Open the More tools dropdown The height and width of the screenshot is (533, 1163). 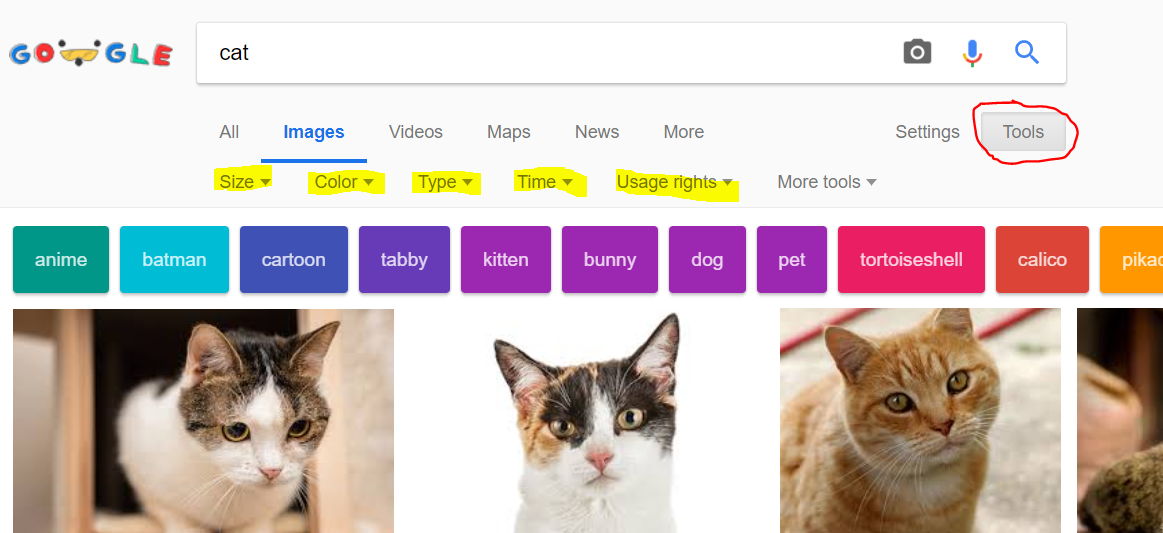tap(827, 182)
